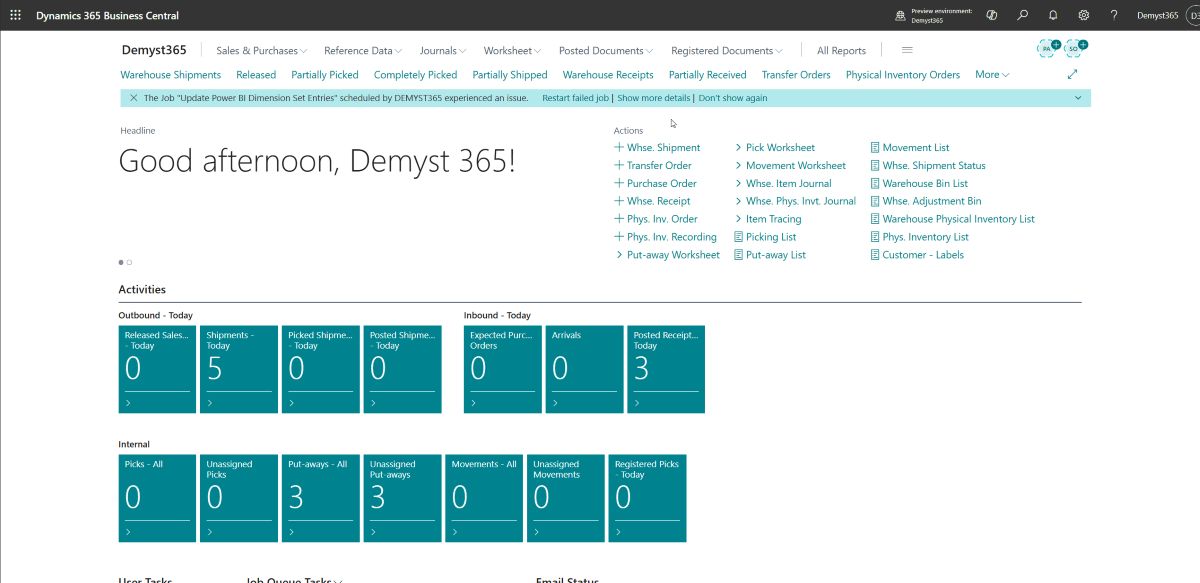Open the Journals dropdown menu
This screenshot has width=1200, height=583.
[442, 50]
